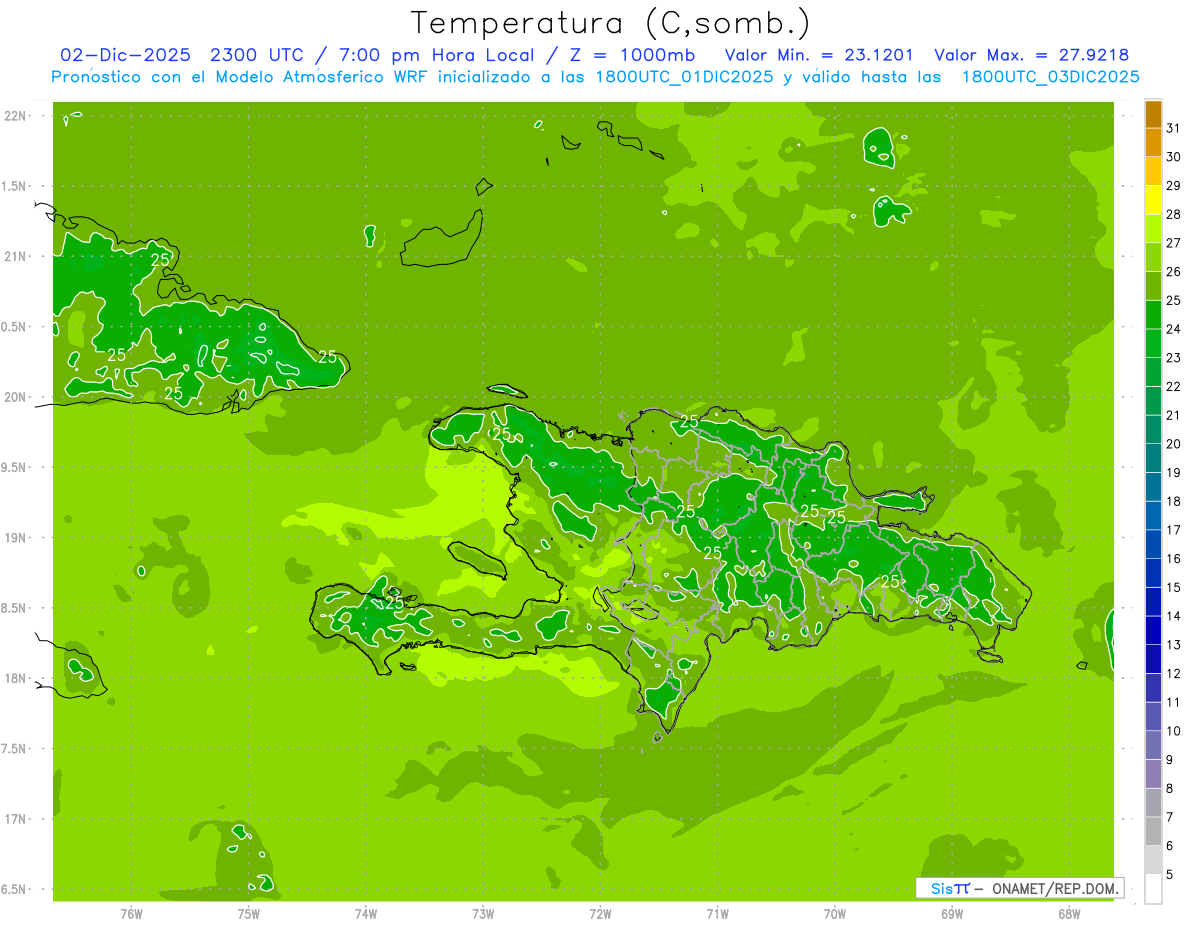Click the colorbar label '16'
Viewport: 1200px width, 927px height.
pyautogui.click(x=1174, y=558)
